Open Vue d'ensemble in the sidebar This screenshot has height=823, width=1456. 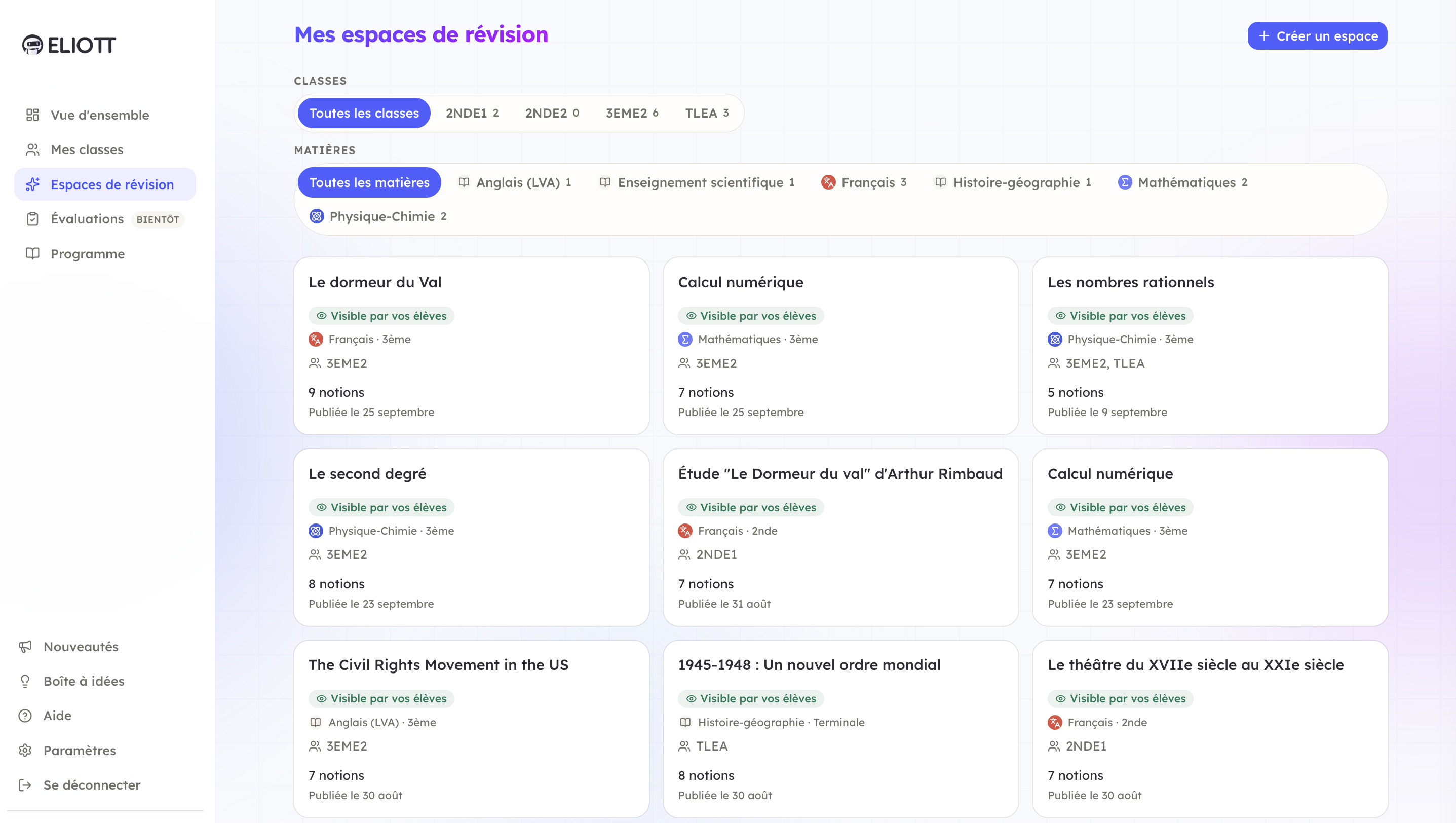click(x=105, y=115)
